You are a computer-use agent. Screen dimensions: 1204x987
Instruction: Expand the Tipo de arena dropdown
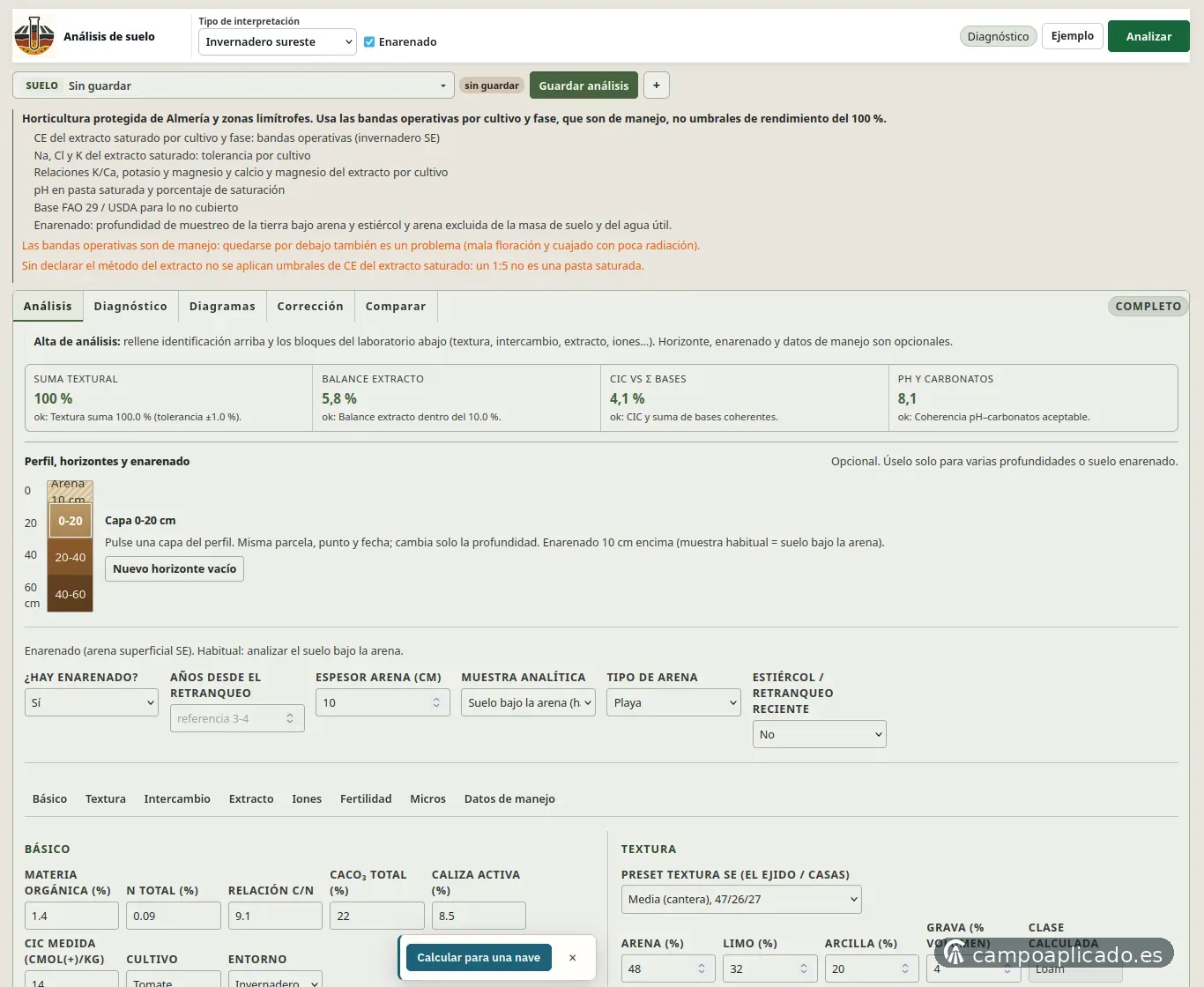click(x=673, y=702)
